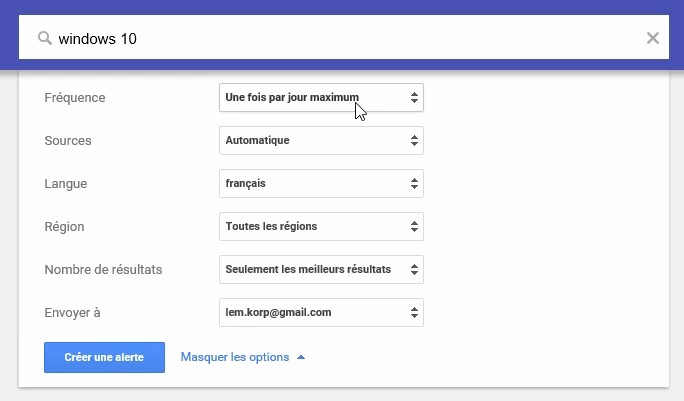
Task: Open the Sources dropdown set to Automatique
Action: coord(310,141)
